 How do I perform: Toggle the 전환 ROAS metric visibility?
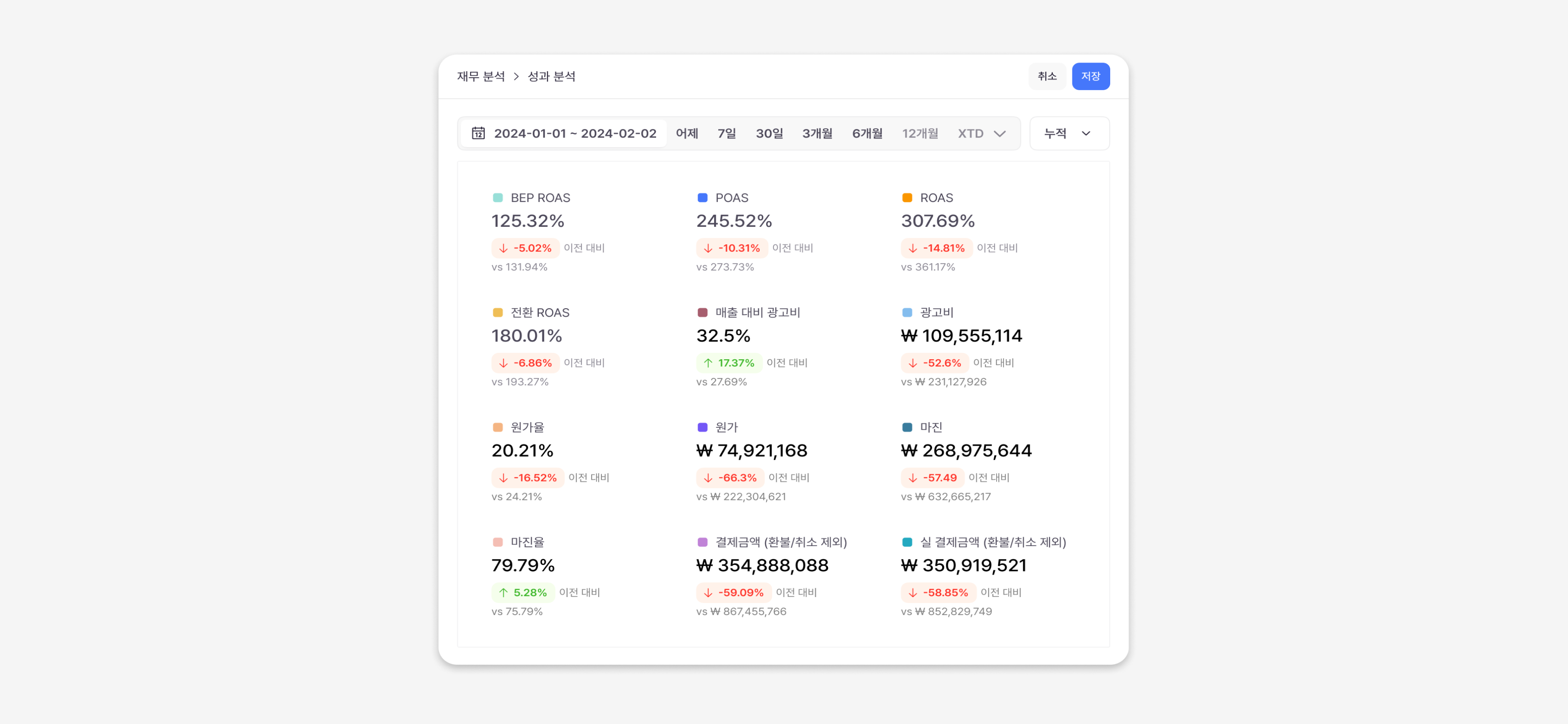(x=497, y=312)
